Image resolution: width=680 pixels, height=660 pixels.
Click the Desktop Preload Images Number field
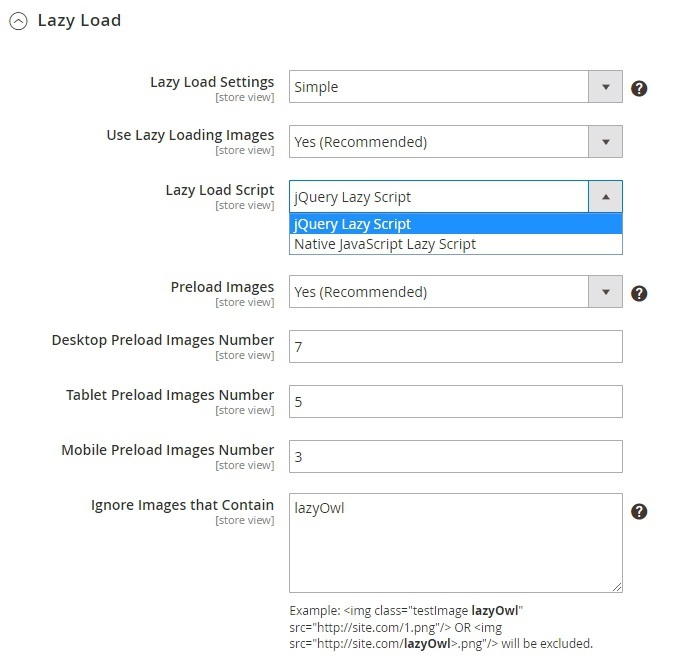(x=455, y=347)
